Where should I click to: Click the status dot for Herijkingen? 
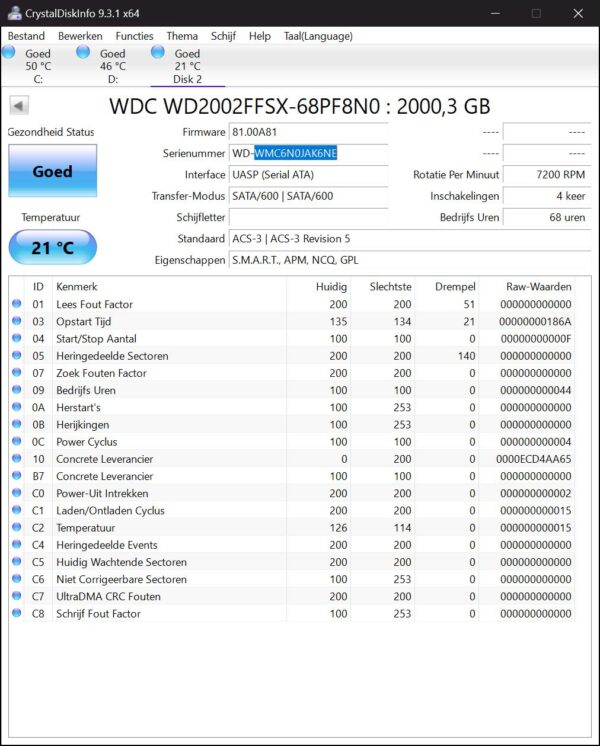(x=17, y=424)
